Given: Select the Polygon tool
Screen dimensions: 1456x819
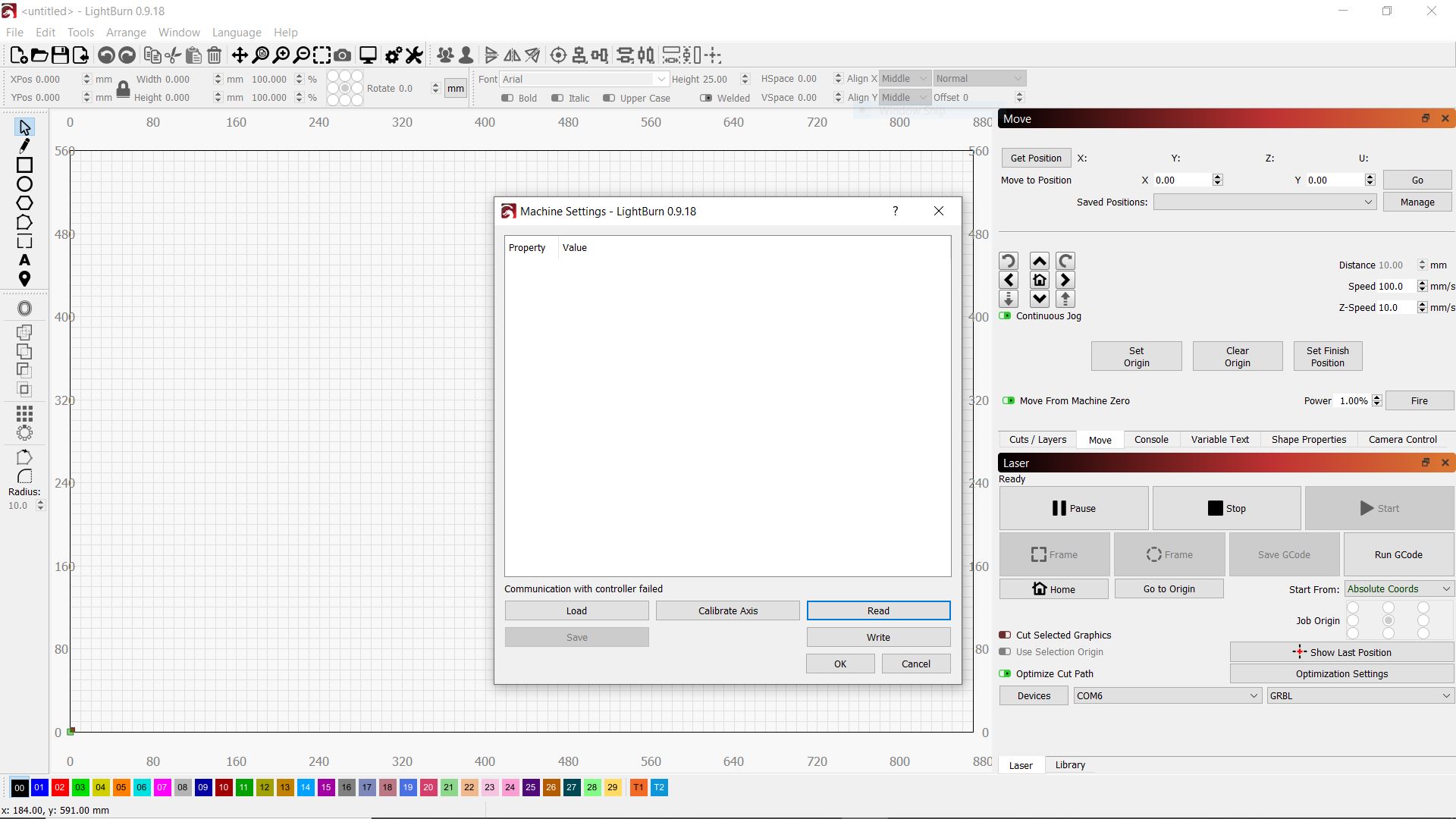Looking at the screenshot, I should (24, 203).
